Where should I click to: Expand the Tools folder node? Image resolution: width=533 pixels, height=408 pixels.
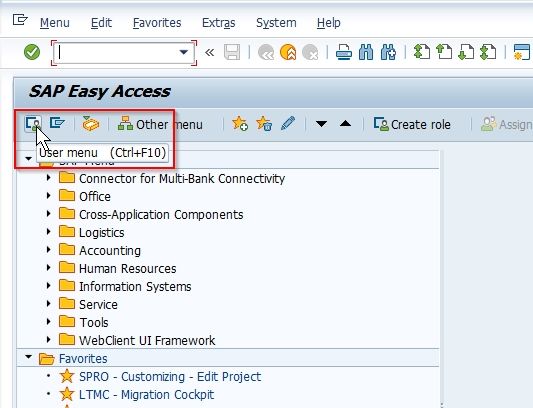pos(49,322)
